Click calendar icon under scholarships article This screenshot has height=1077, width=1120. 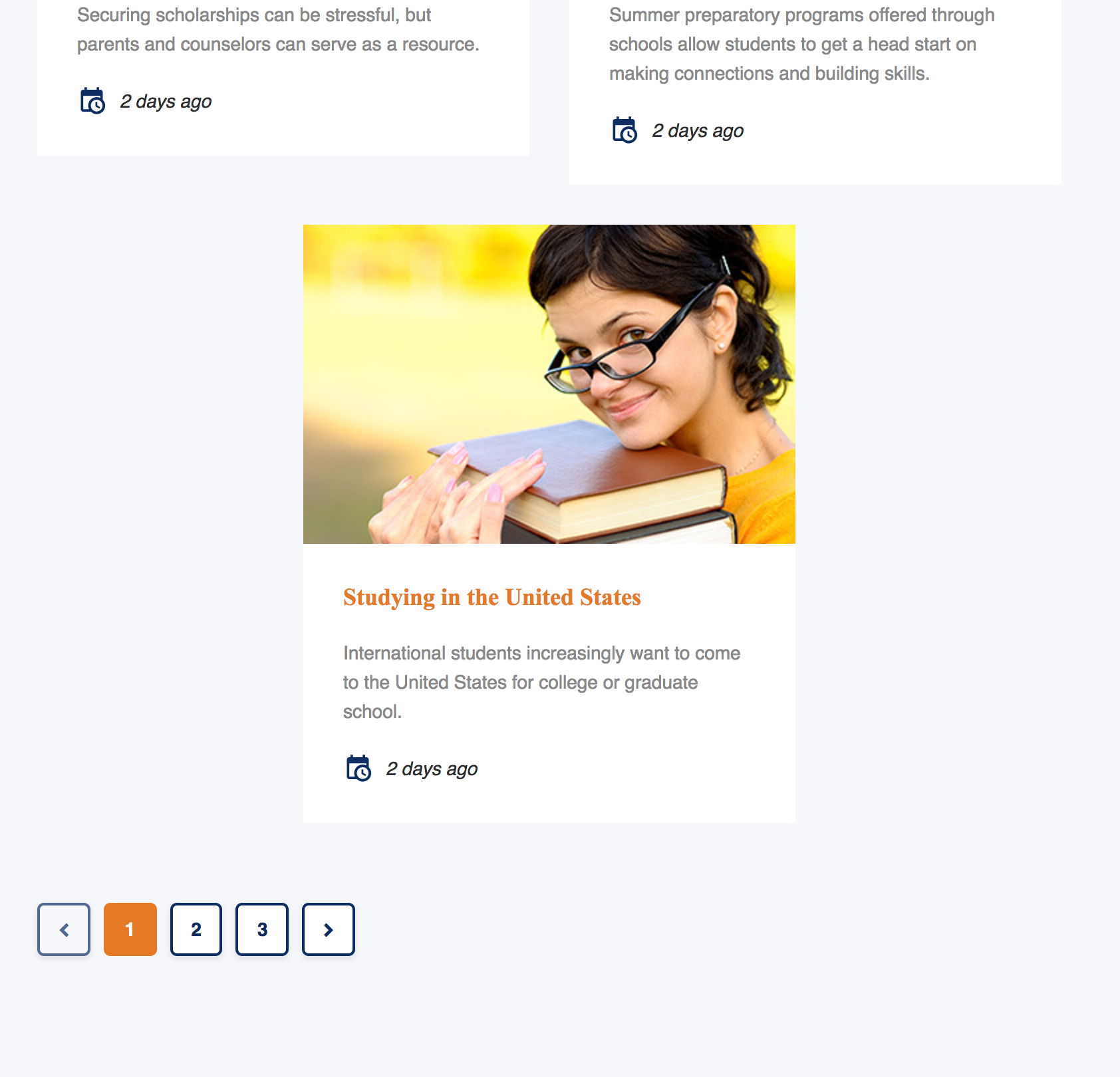pos(92,101)
